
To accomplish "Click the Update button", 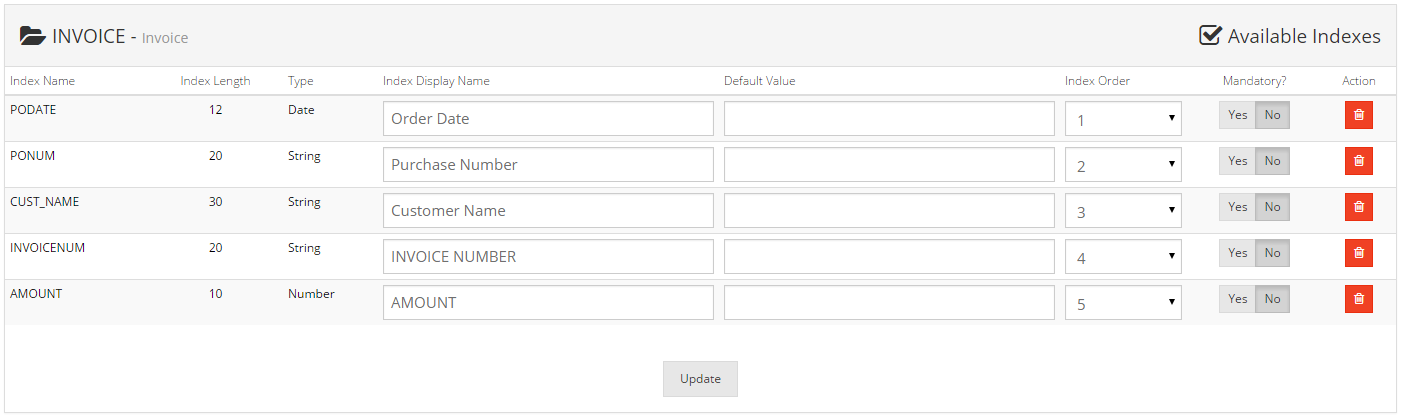I will coord(700,379).
